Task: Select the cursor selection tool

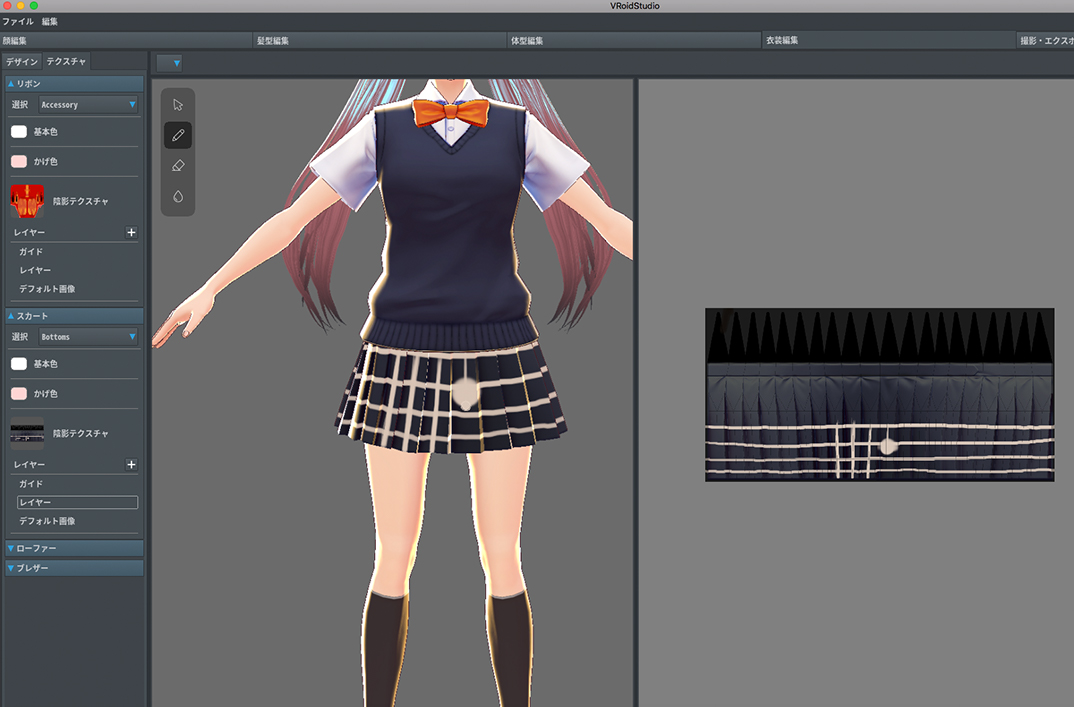Action: pyautogui.click(x=178, y=105)
